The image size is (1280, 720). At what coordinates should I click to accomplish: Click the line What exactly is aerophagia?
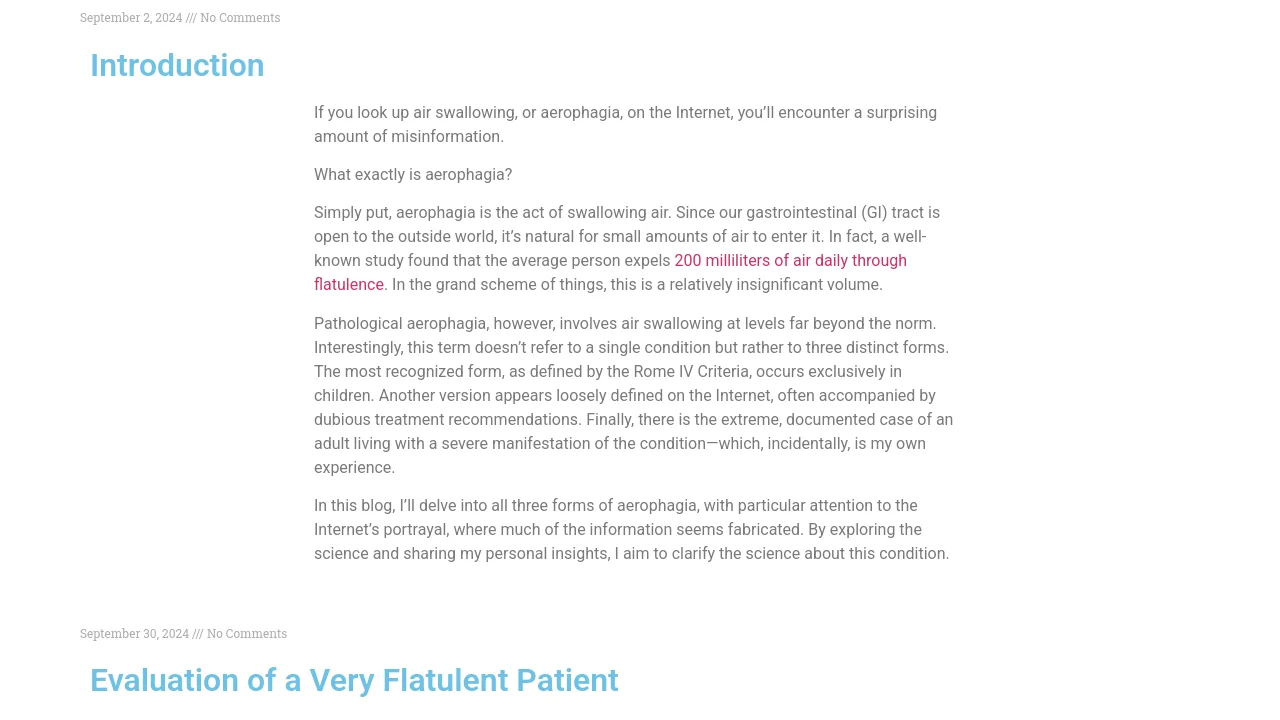tap(413, 175)
